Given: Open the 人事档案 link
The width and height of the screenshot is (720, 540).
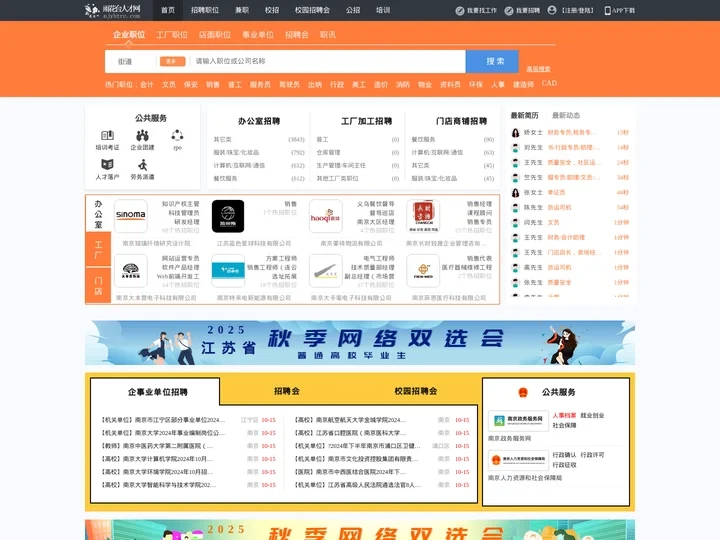Looking at the screenshot, I should pos(564,416).
